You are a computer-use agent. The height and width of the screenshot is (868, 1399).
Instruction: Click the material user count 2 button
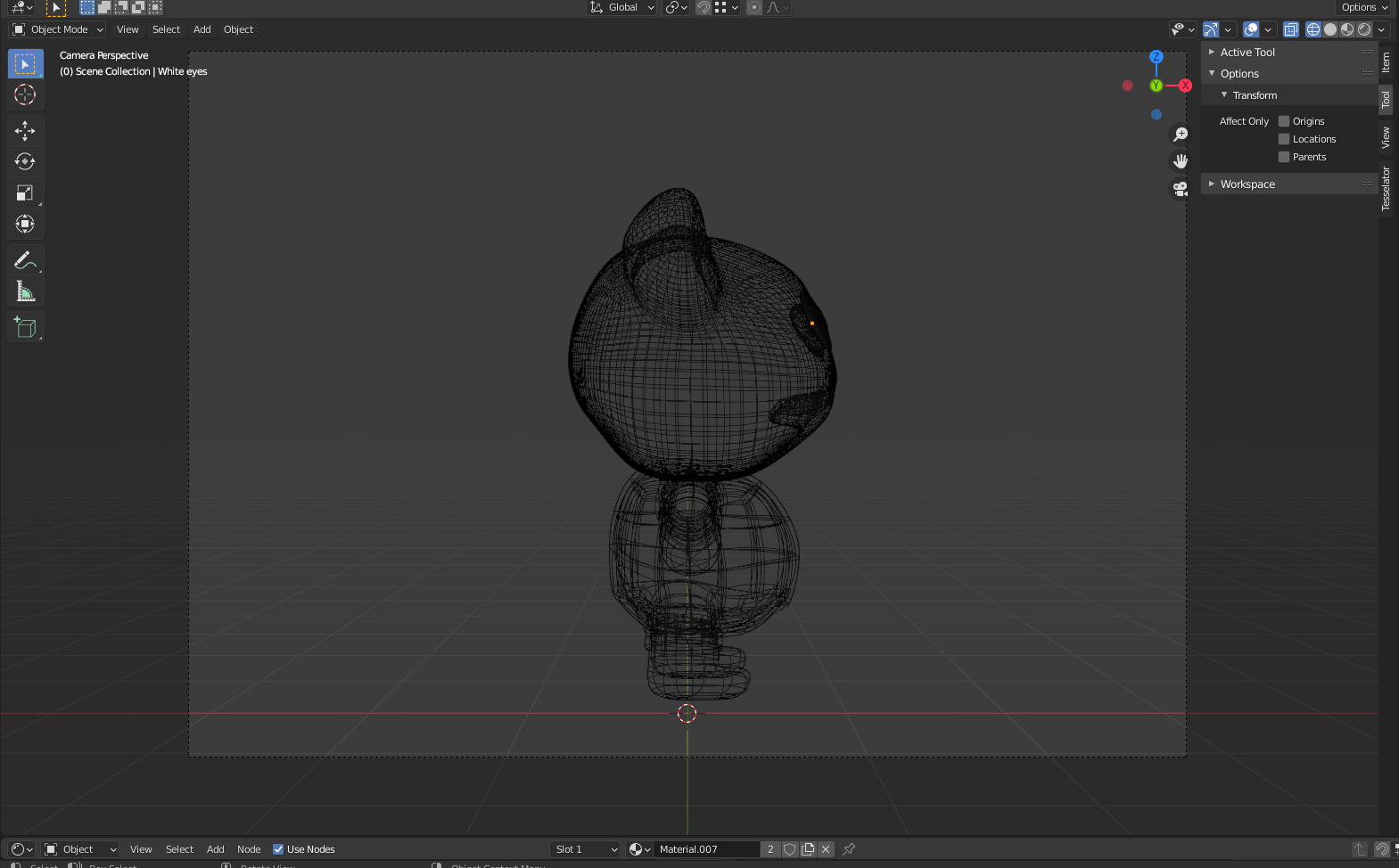[x=770, y=849]
